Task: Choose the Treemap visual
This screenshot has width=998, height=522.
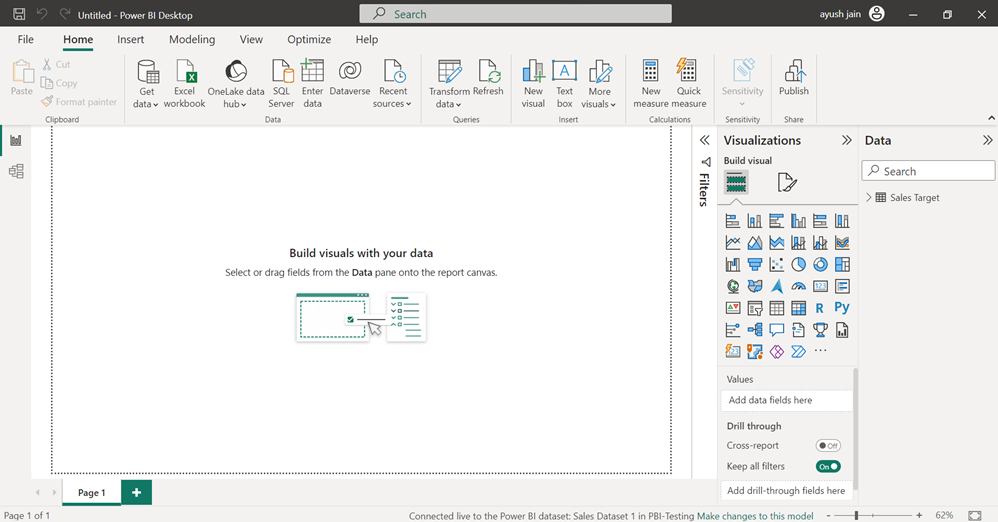Action: [842, 264]
